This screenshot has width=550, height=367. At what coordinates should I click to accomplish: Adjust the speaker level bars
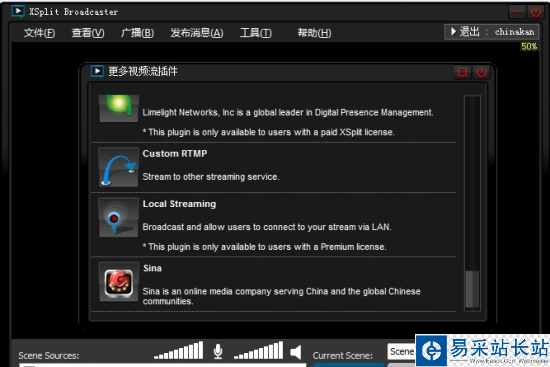pos(259,350)
